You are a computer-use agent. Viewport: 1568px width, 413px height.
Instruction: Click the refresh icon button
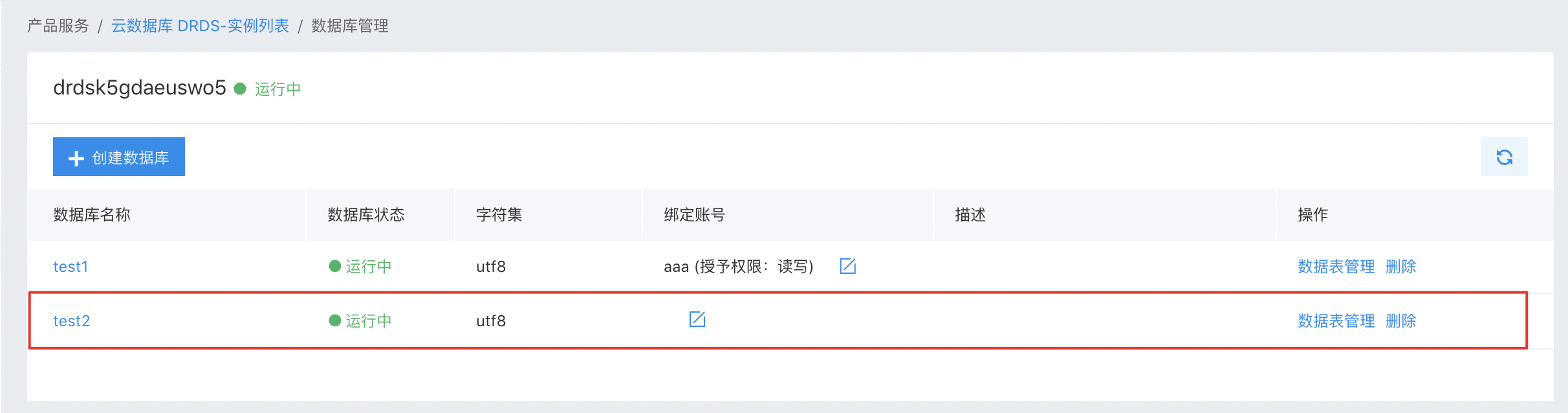coord(1504,157)
